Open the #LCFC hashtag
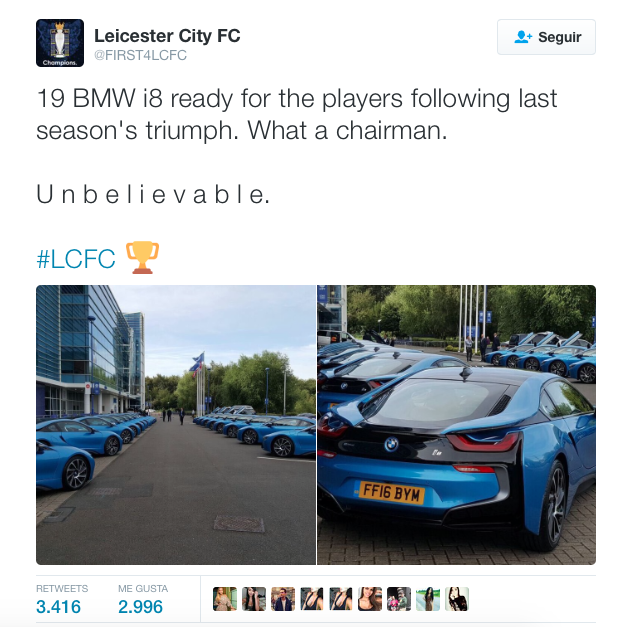 [76, 259]
